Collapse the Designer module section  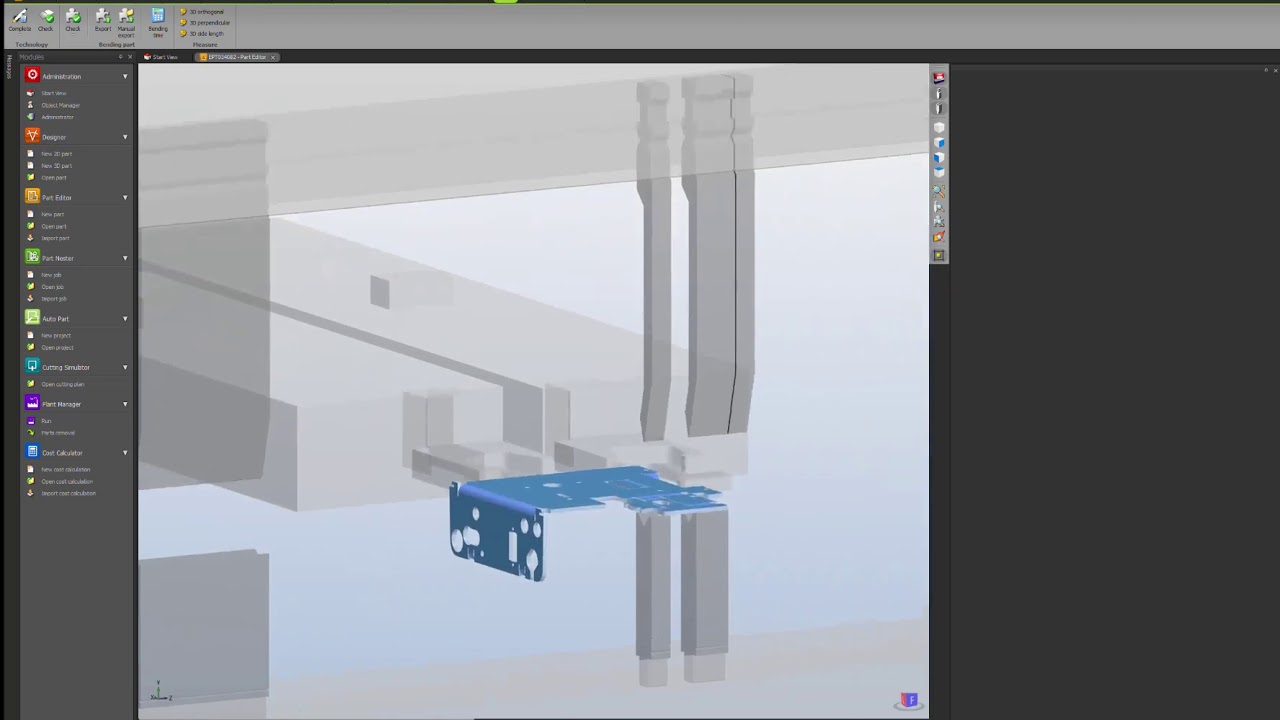coord(125,137)
